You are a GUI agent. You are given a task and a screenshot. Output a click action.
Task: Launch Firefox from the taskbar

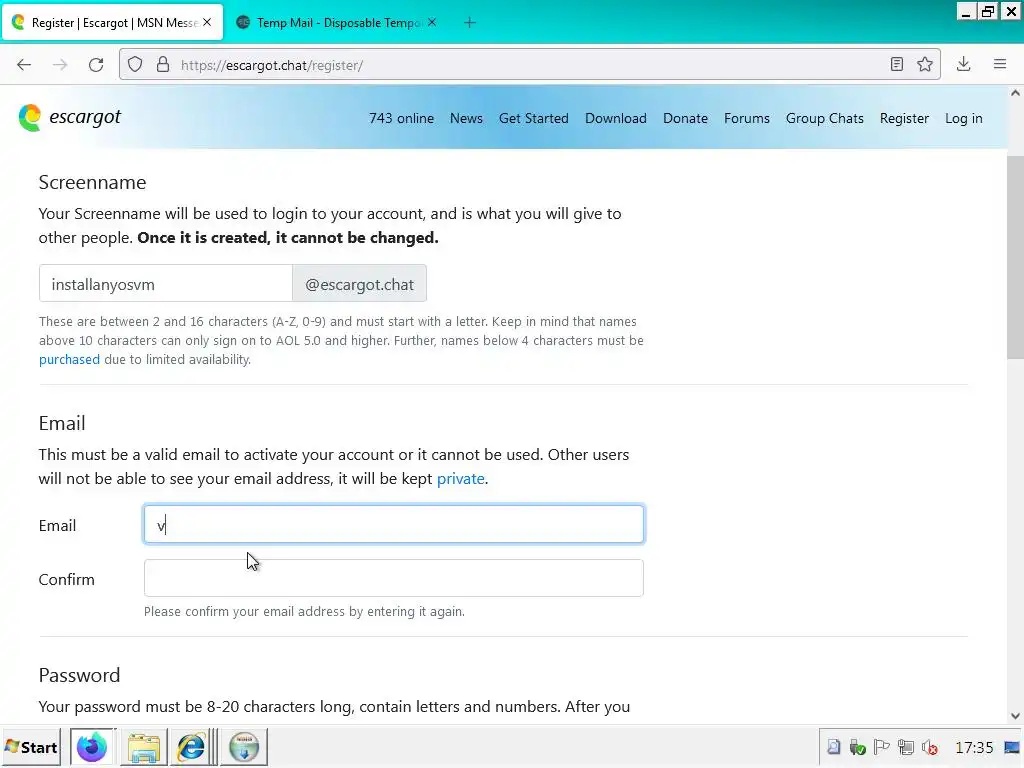point(92,747)
